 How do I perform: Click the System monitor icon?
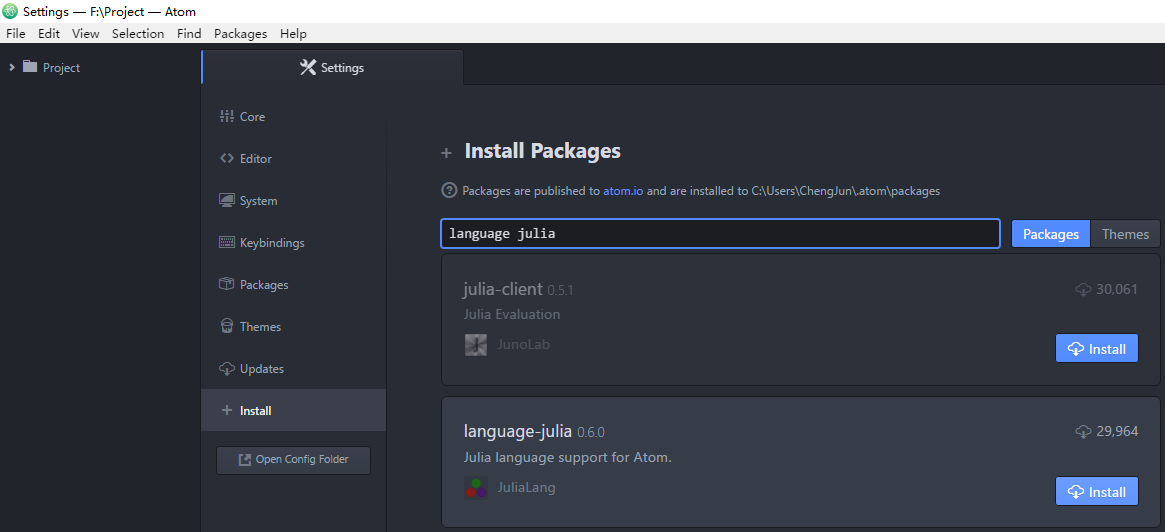[227, 201]
